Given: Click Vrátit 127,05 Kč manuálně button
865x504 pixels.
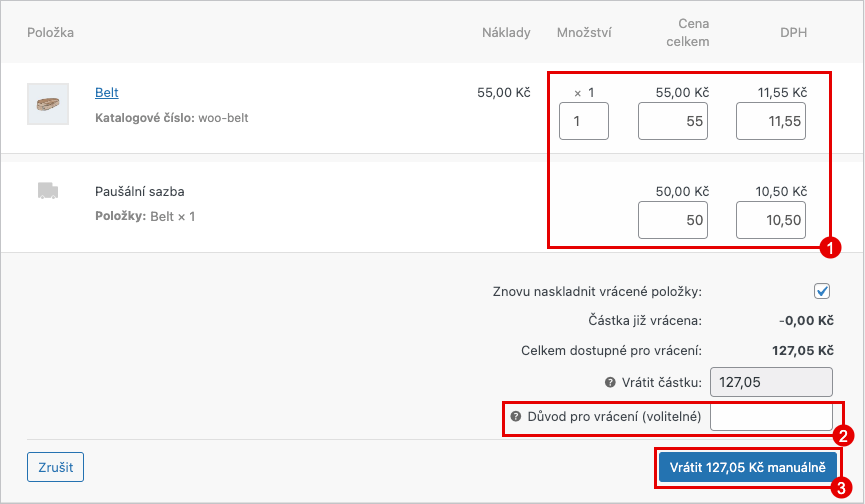Looking at the screenshot, I should 746,467.
